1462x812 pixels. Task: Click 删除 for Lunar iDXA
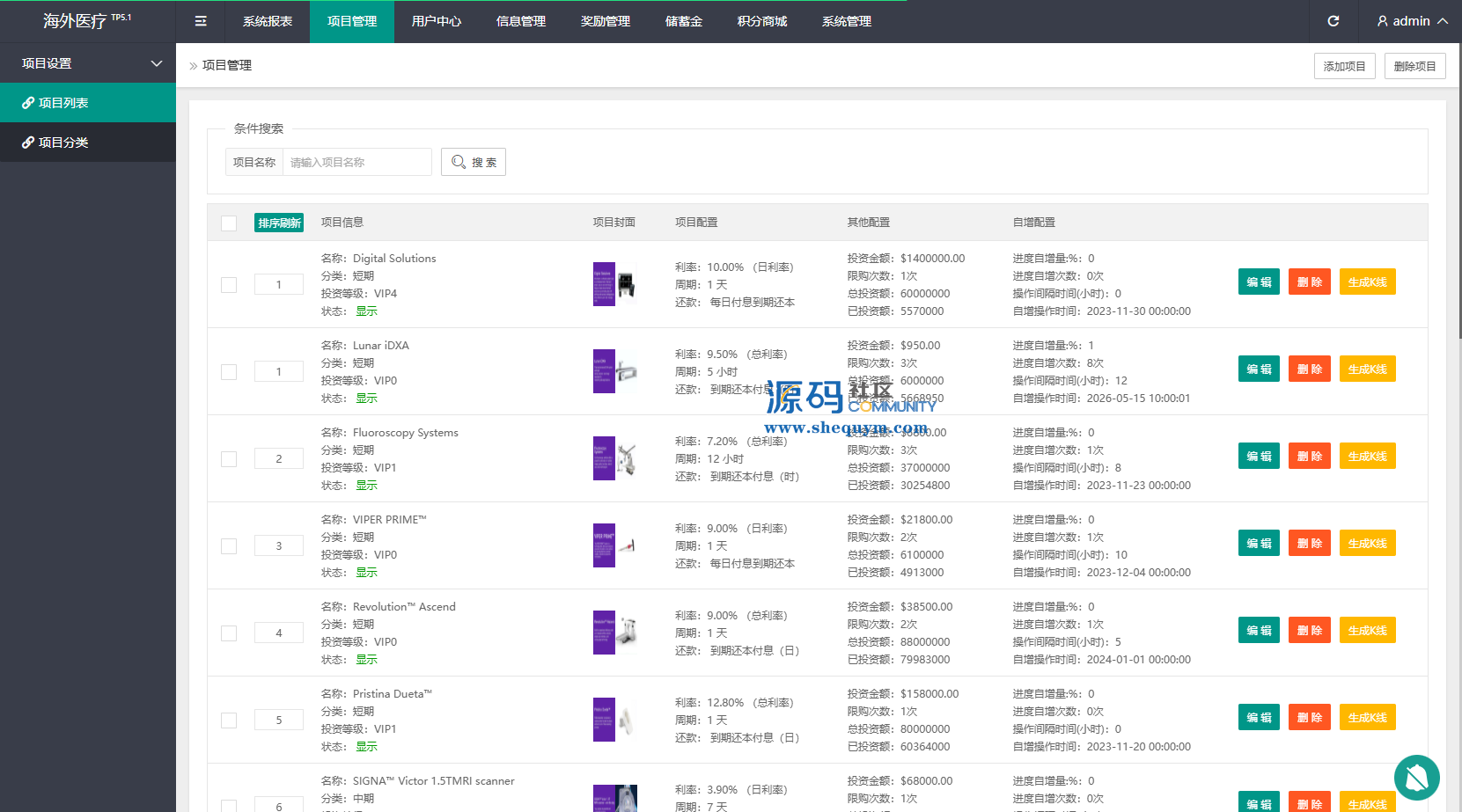[1310, 369]
